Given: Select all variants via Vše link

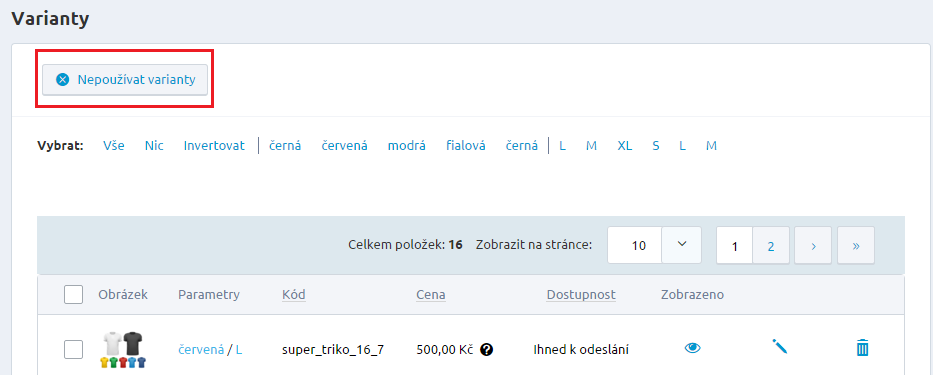Looking at the screenshot, I should [114, 146].
